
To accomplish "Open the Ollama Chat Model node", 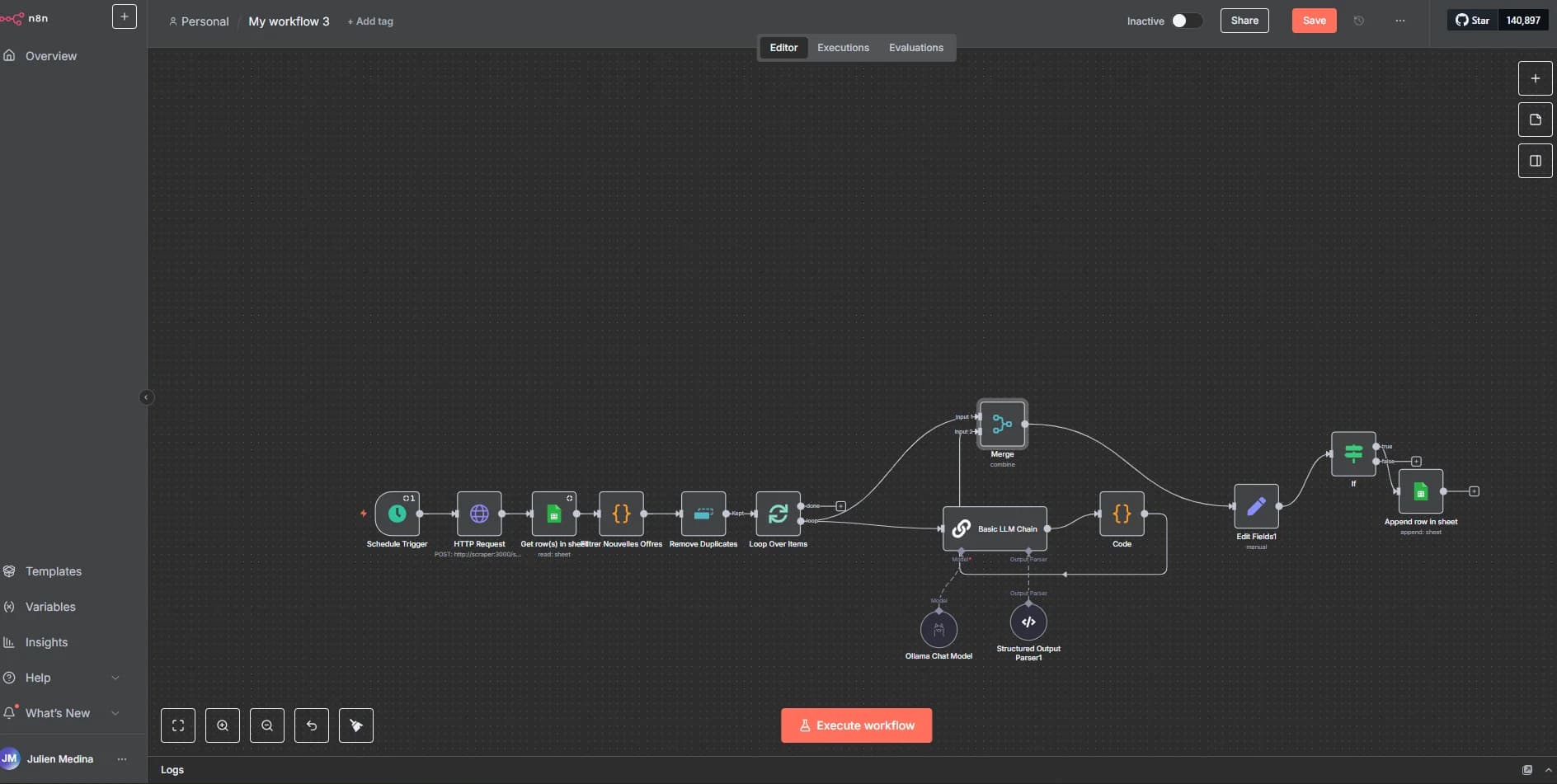I will tap(938, 630).
